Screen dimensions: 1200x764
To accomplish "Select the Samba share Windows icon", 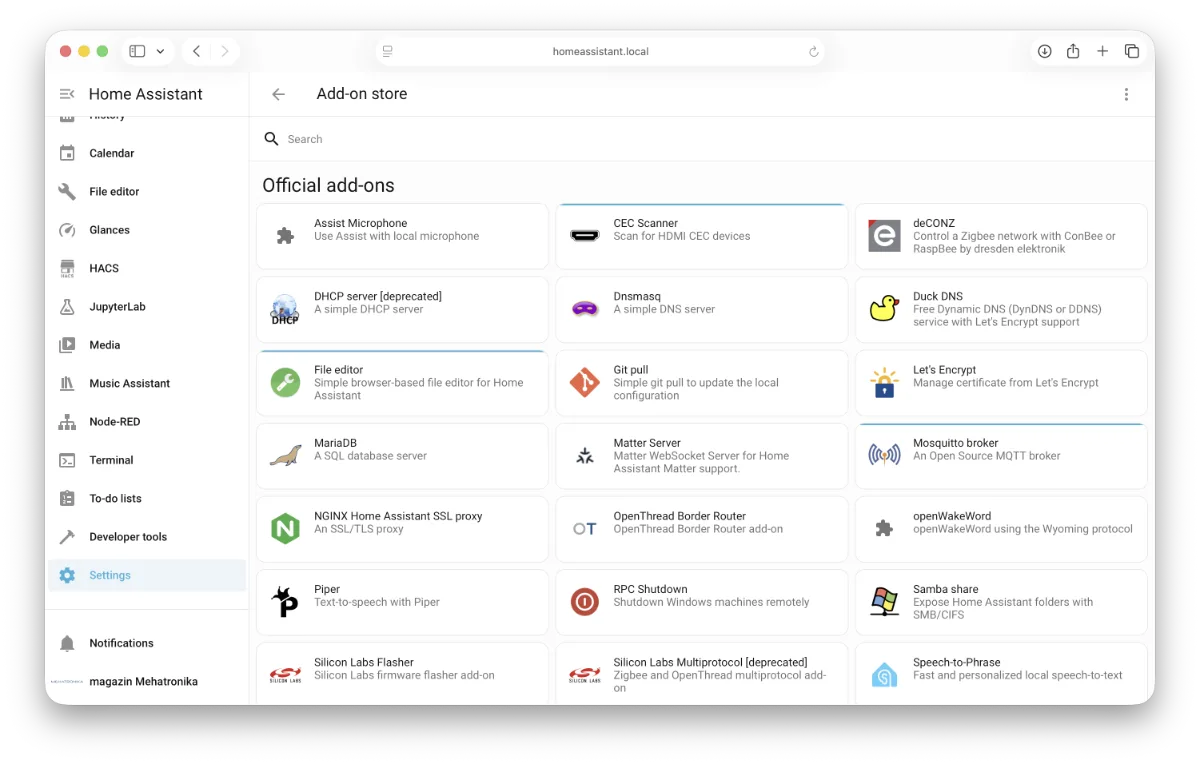I will click(884, 602).
